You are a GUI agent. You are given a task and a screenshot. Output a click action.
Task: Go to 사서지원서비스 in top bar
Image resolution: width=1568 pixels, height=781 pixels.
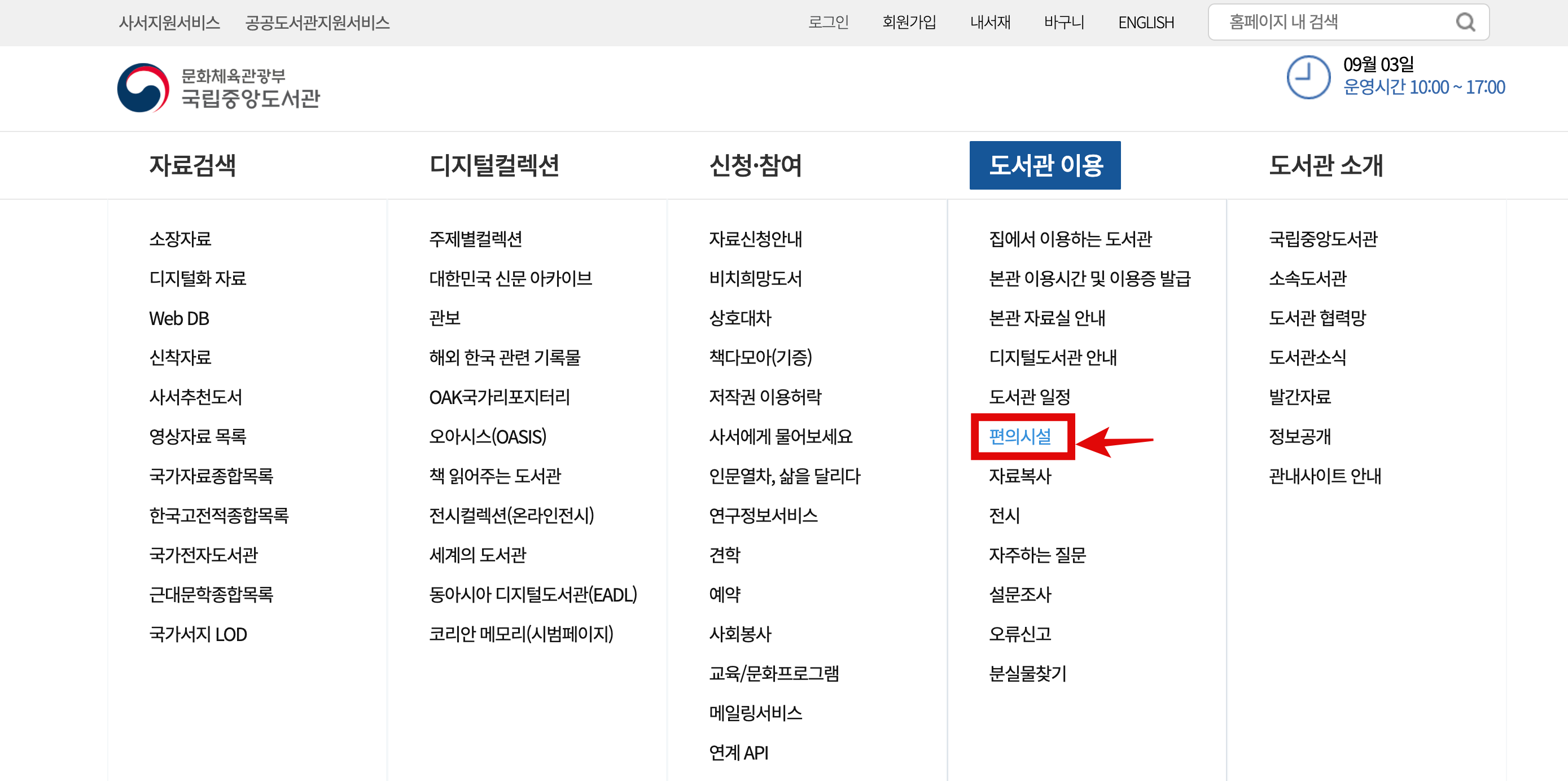click(169, 23)
